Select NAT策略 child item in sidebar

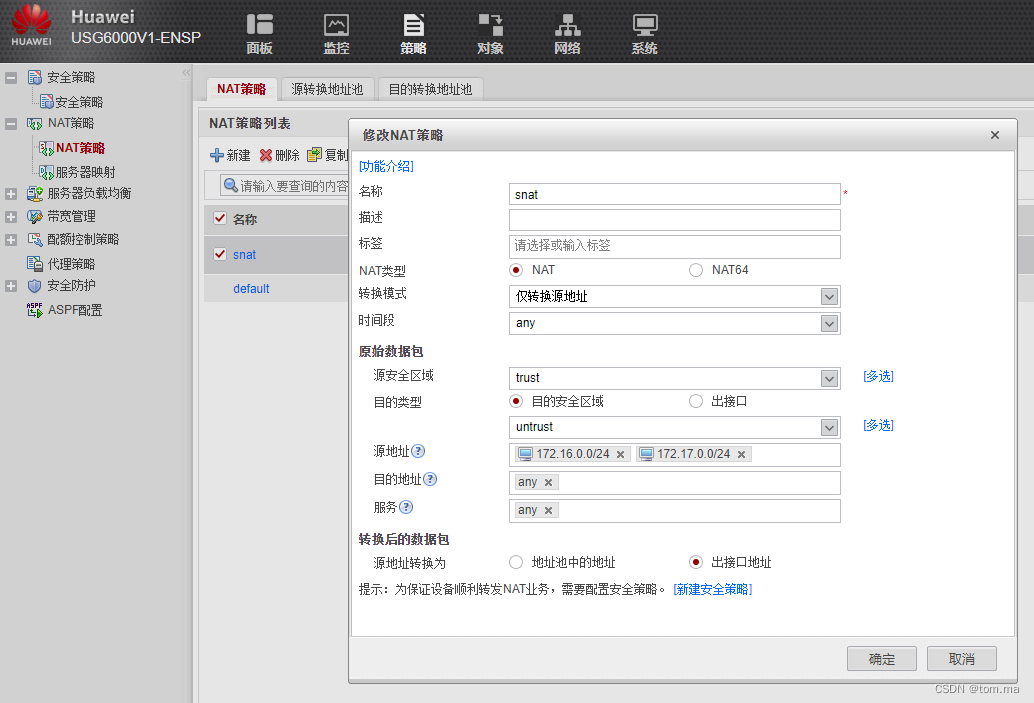tap(80, 148)
